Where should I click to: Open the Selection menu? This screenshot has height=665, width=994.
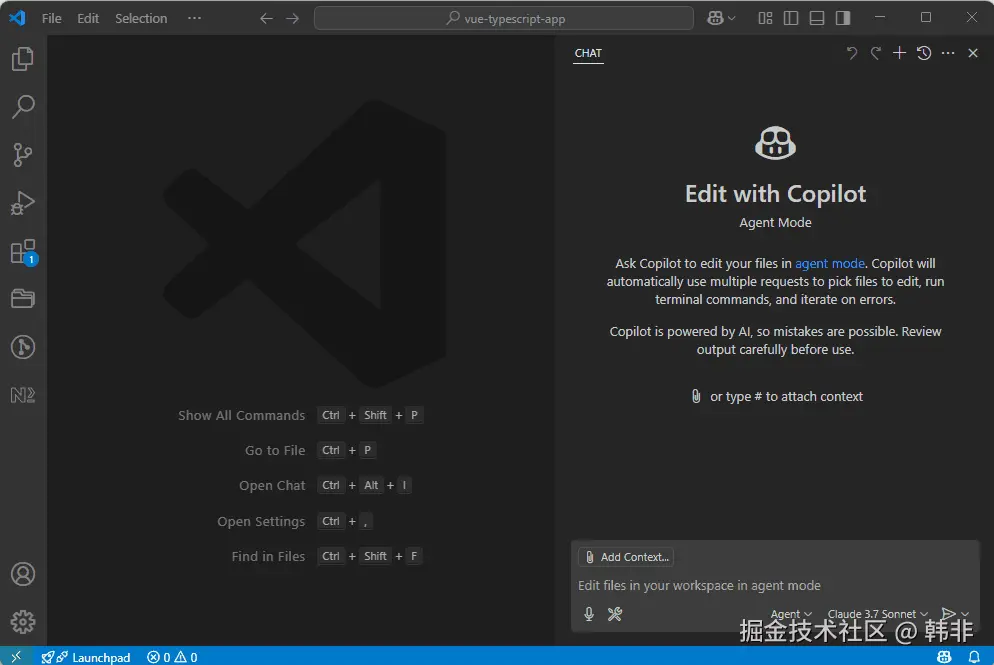[x=141, y=18]
